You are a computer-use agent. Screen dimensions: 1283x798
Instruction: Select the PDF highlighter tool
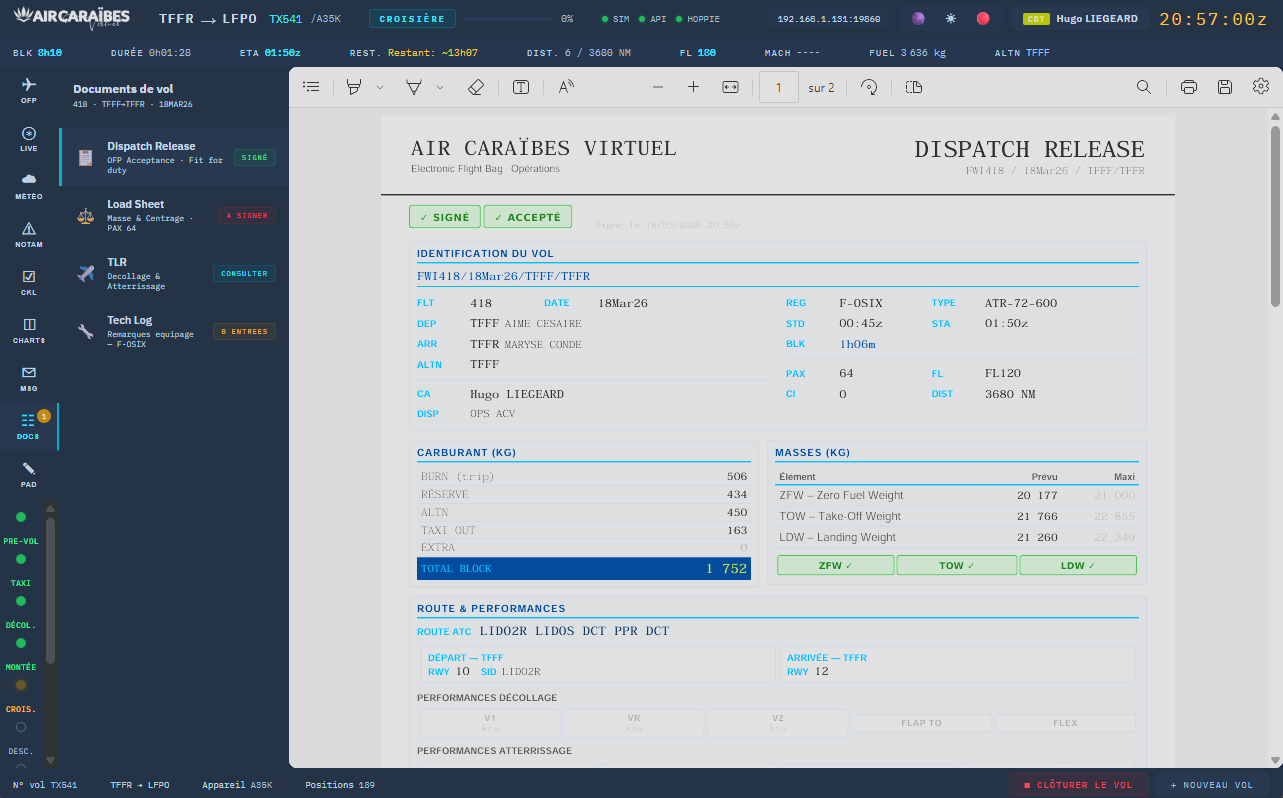point(353,87)
